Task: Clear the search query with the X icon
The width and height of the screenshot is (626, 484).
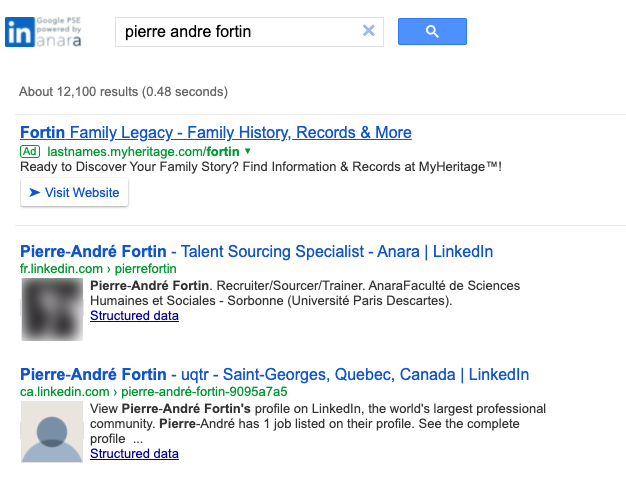Action: click(x=368, y=31)
